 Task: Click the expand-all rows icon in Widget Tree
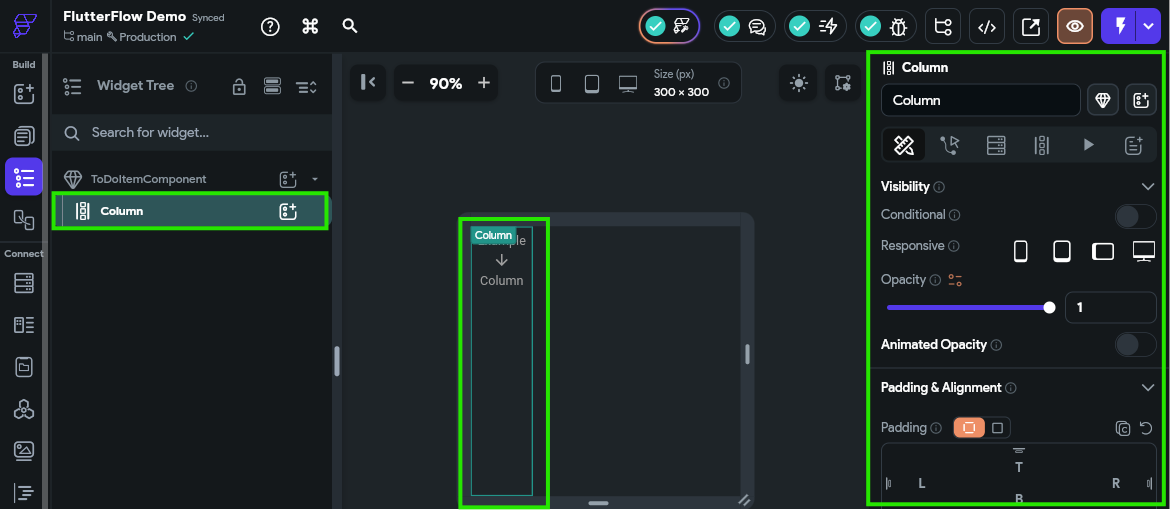272,87
